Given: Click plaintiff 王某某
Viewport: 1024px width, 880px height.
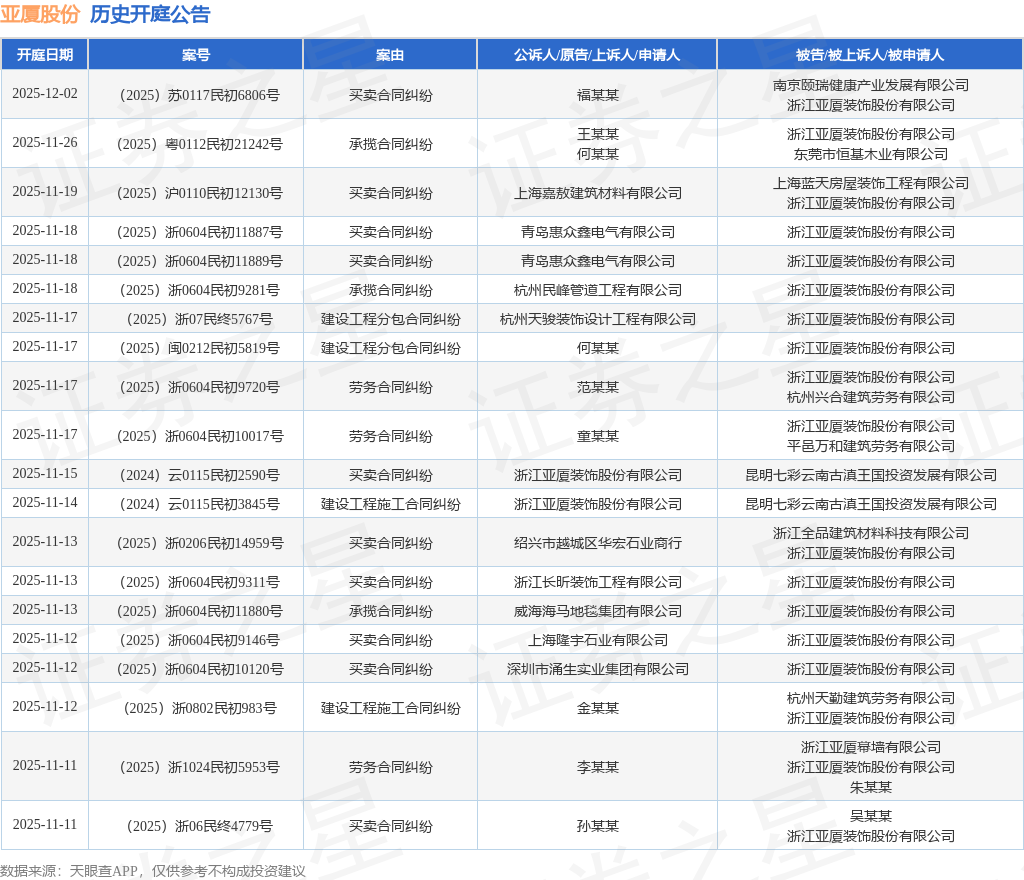Looking at the screenshot, I should tap(598, 134).
